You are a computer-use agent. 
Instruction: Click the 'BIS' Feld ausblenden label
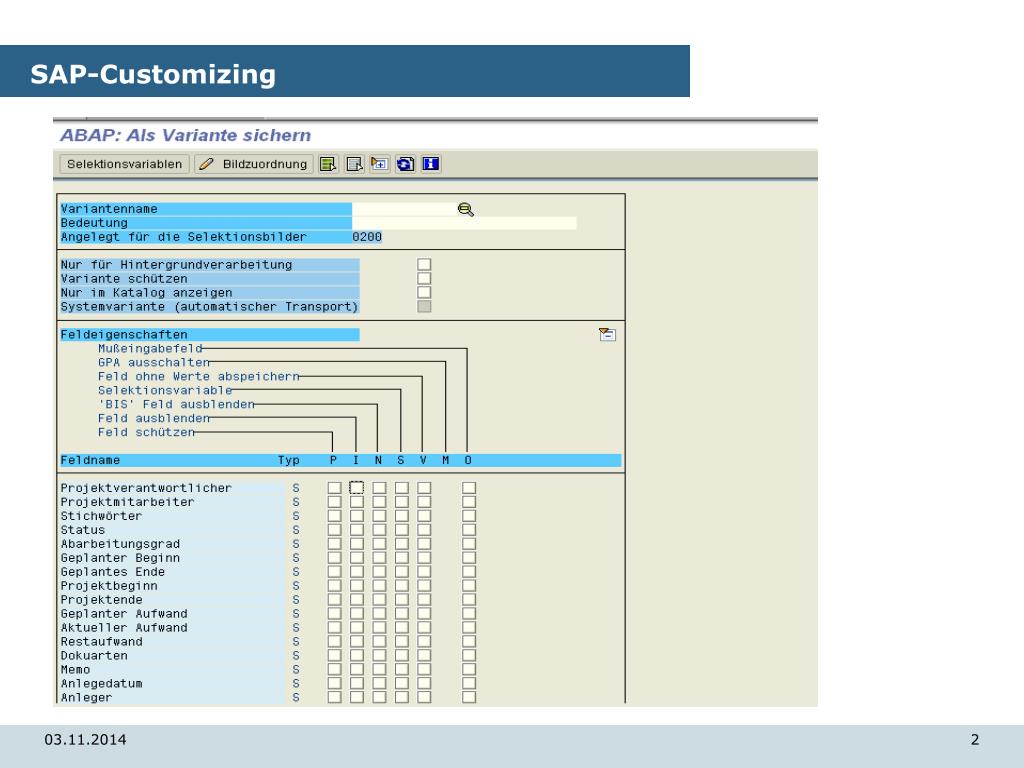(x=176, y=404)
